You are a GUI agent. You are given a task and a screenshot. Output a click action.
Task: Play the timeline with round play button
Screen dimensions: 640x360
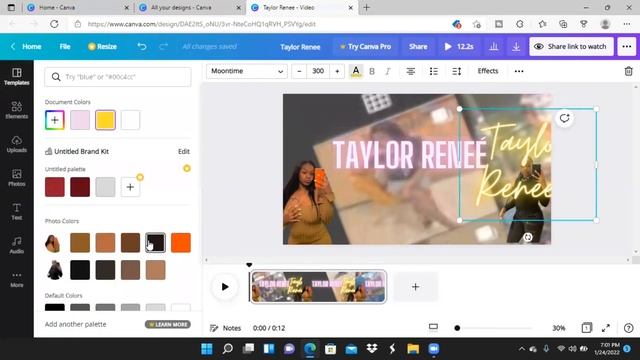coord(224,287)
